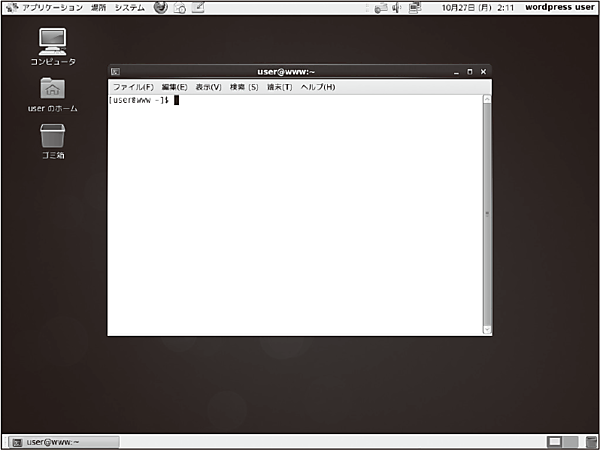Maximize the terminal window
The image size is (600, 450).
pyautogui.click(x=470, y=72)
